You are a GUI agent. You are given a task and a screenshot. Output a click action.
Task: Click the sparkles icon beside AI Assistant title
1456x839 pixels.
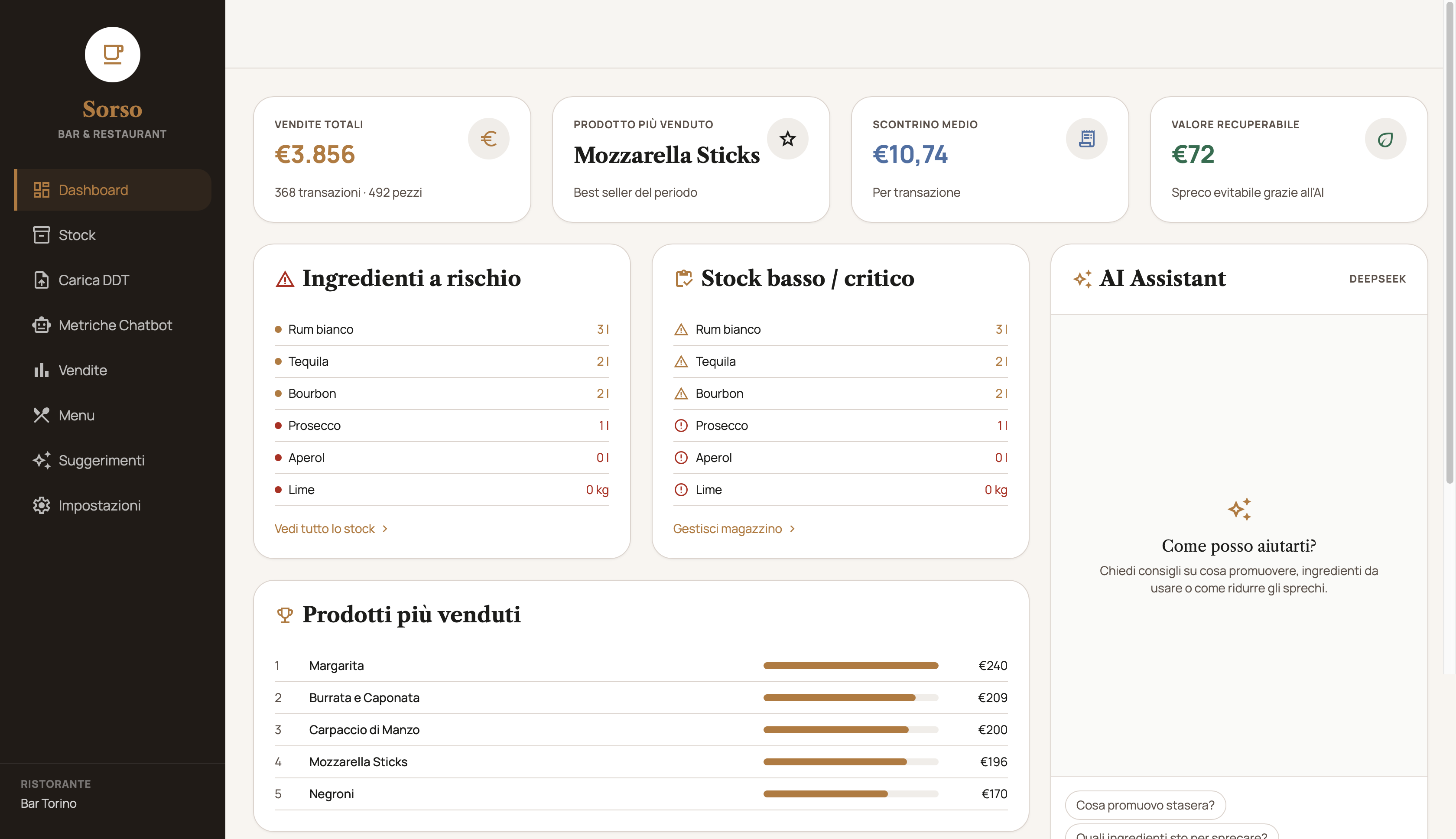[1082, 279]
